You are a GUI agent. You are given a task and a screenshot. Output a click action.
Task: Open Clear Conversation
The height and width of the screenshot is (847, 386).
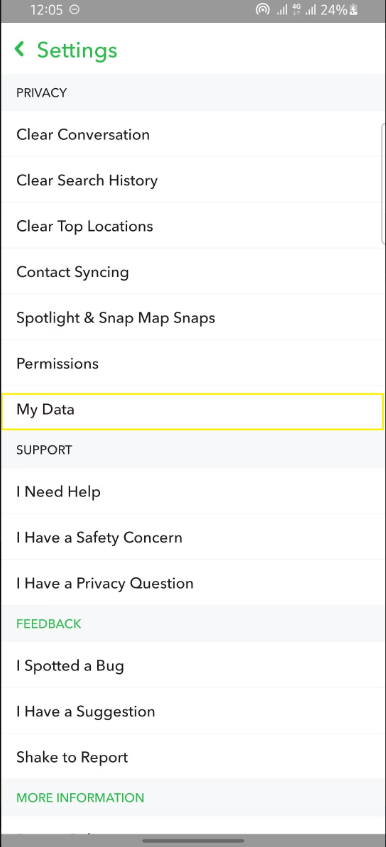click(192, 134)
